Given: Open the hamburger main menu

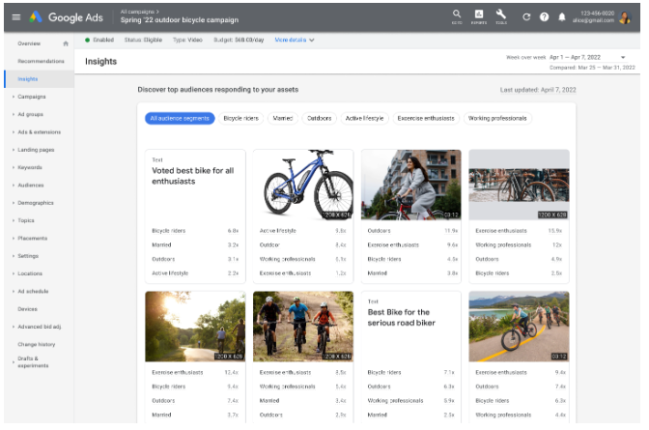Looking at the screenshot, I should point(15,16).
